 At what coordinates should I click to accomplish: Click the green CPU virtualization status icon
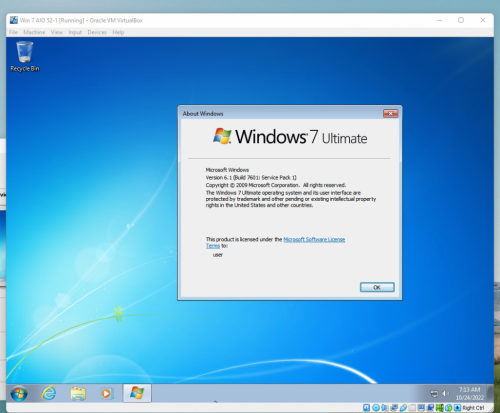click(x=440, y=408)
